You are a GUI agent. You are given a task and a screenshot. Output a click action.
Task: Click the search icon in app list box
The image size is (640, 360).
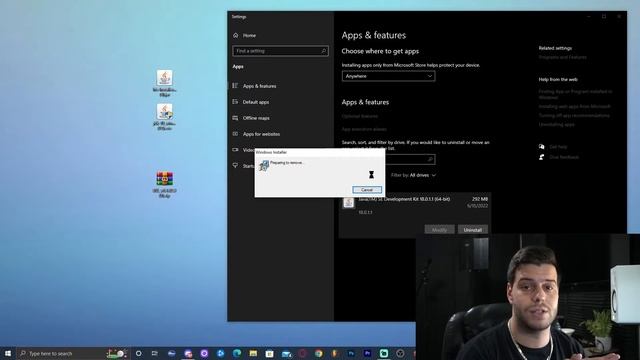(x=430, y=160)
